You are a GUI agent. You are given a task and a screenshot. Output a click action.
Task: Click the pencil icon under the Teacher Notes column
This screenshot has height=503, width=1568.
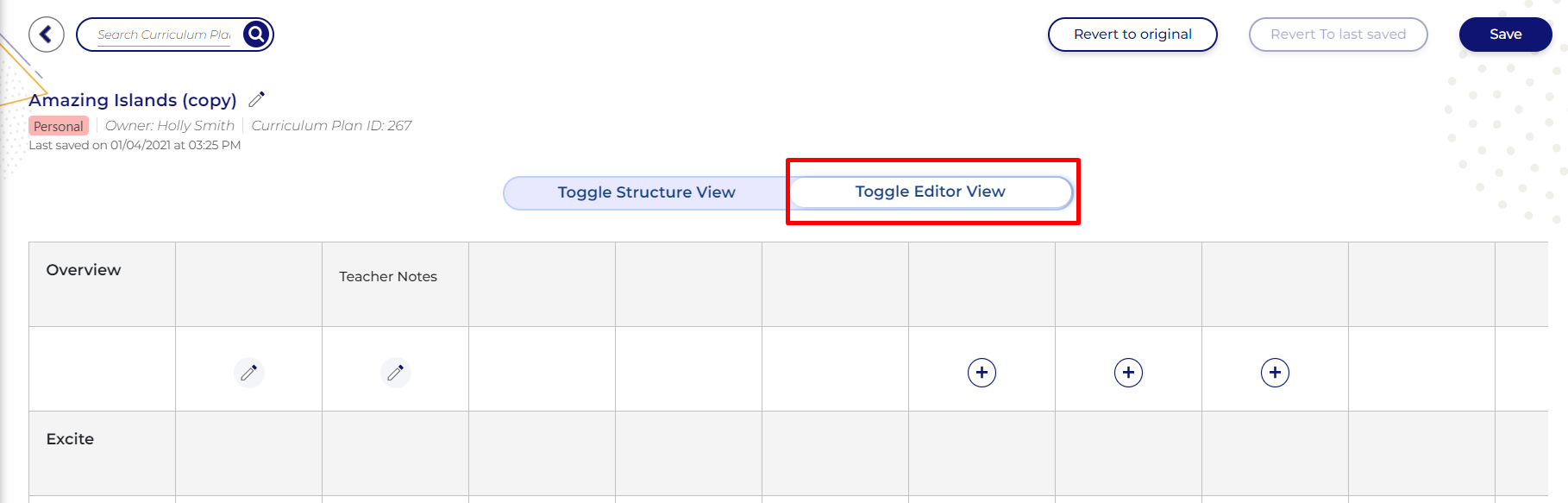[x=395, y=373]
